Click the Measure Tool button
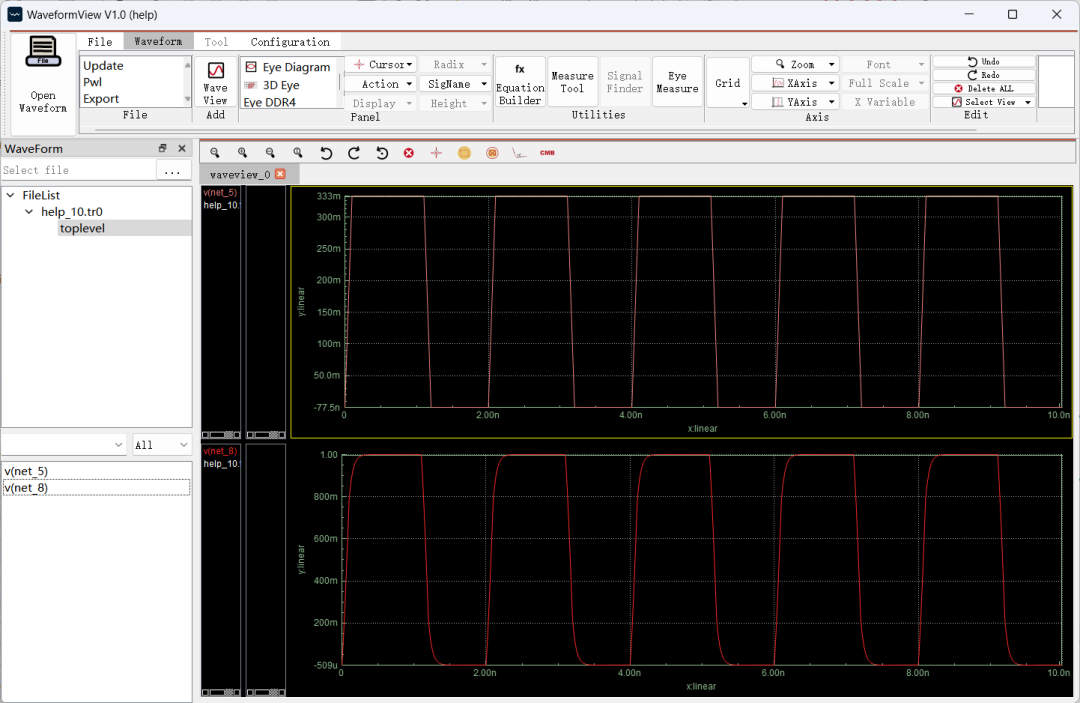The width and height of the screenshot is (1080, 703). [572, 82]
